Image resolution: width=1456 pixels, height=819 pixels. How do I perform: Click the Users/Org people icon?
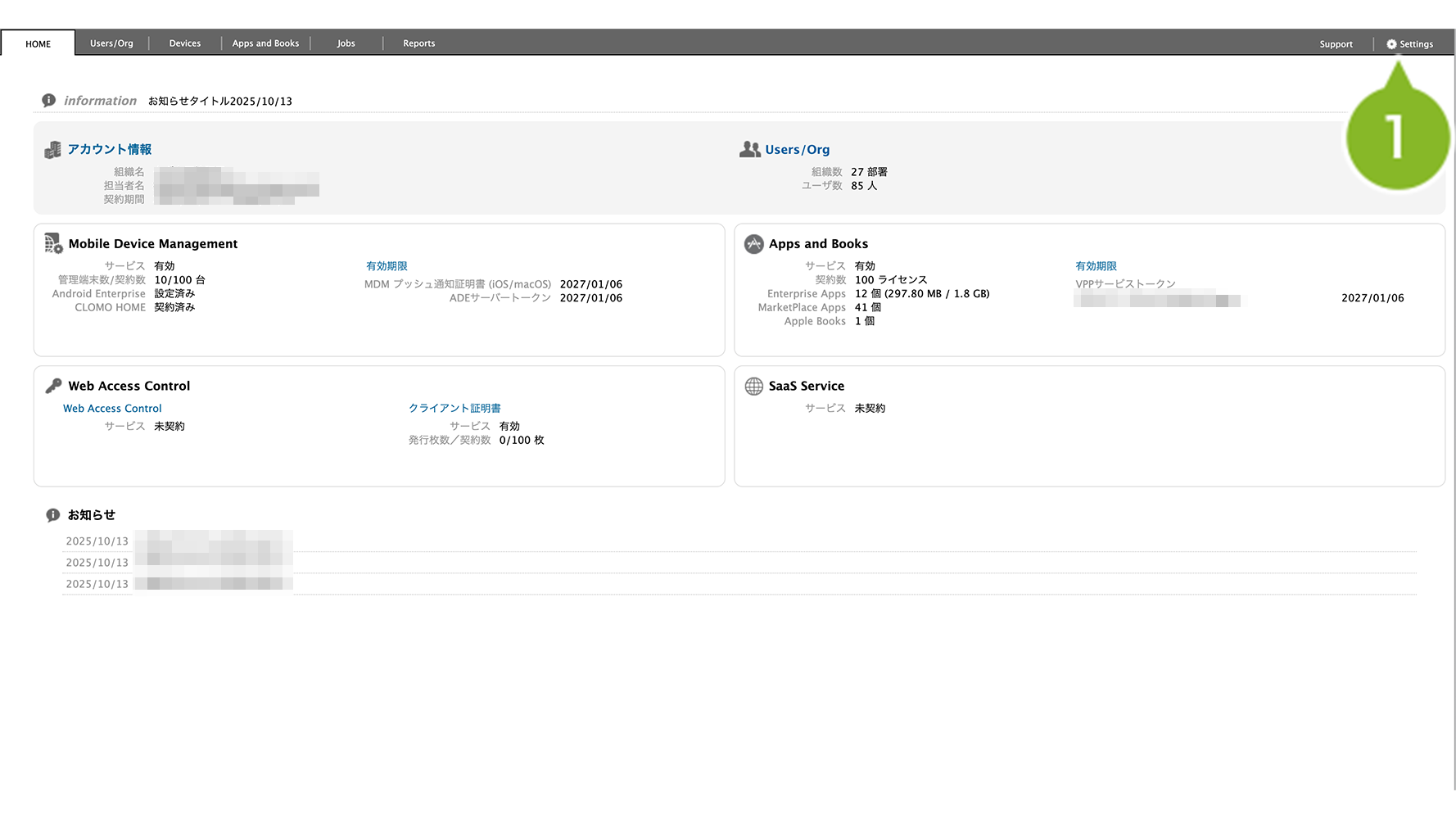coord(750,150)
